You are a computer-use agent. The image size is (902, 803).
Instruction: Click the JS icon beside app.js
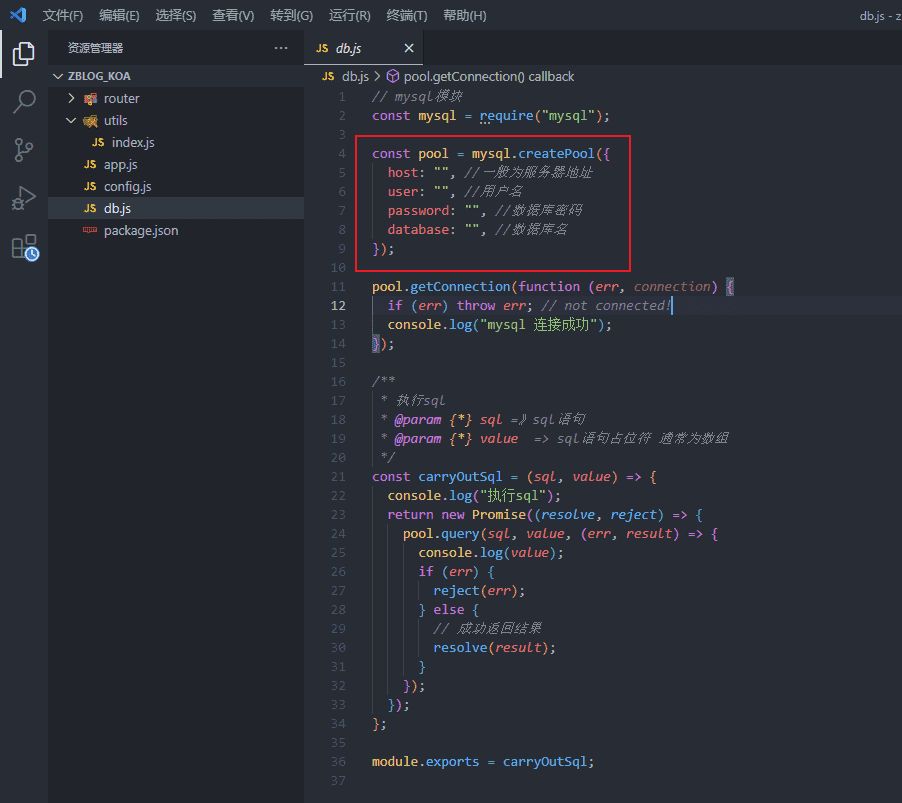(x=90, y=165)
